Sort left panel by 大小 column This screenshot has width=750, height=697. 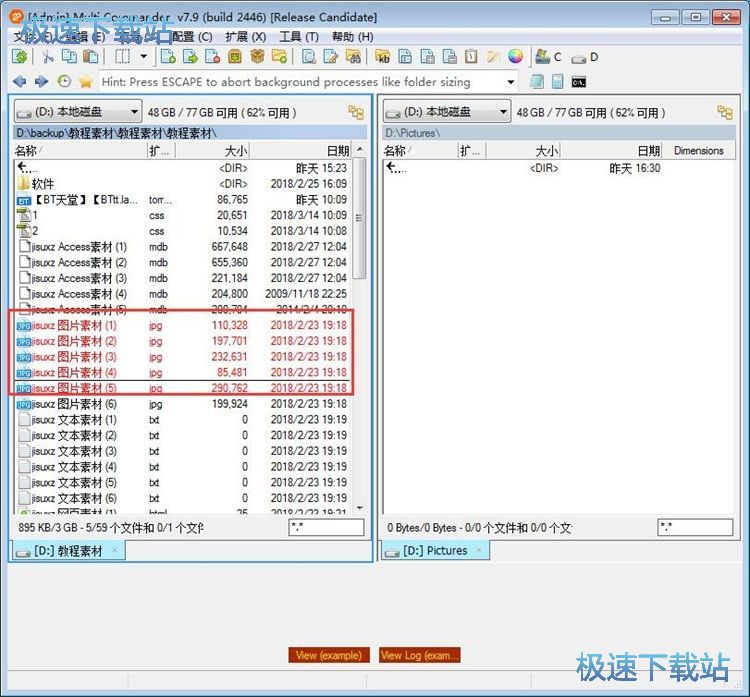[x=212, y=151]
